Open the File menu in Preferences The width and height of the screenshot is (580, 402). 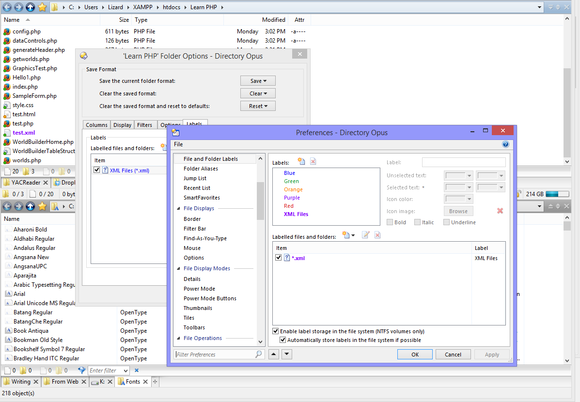tap(178, 144)
